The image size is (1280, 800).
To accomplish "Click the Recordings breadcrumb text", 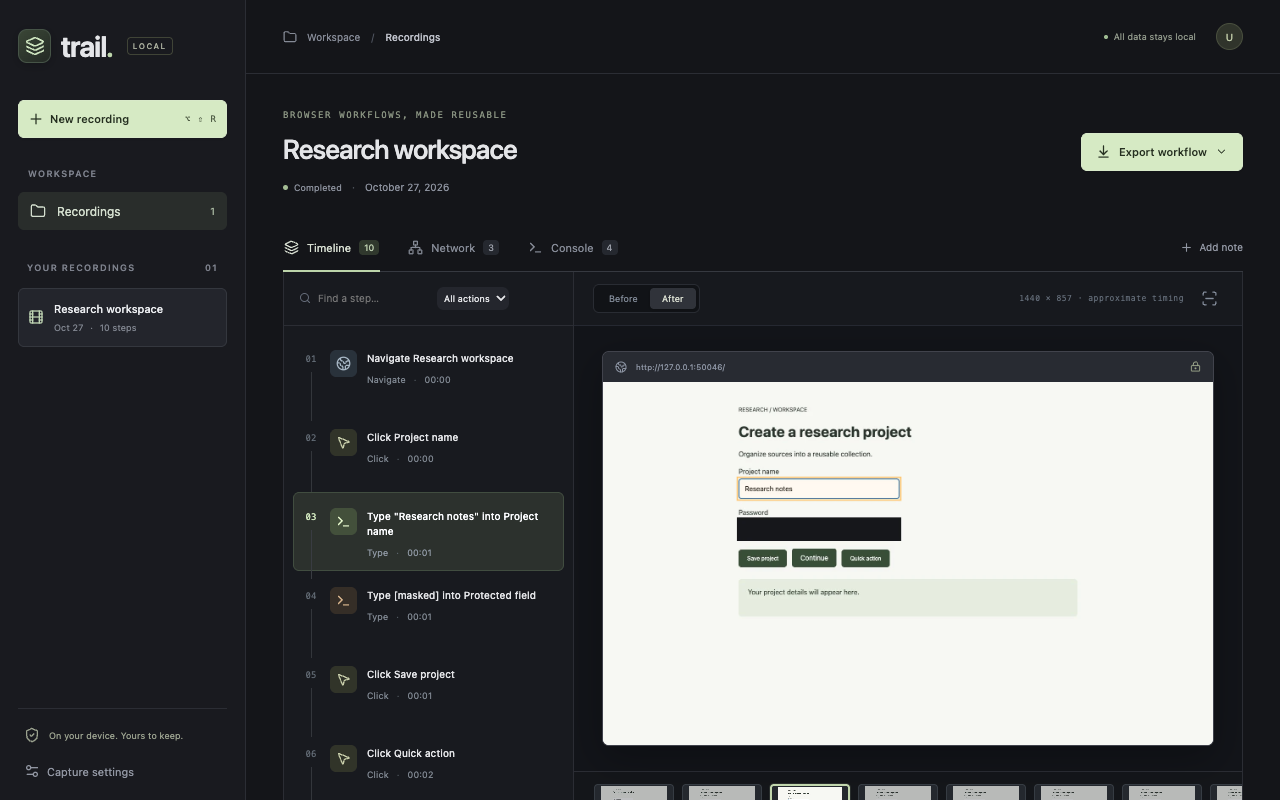I will point(412,37).
